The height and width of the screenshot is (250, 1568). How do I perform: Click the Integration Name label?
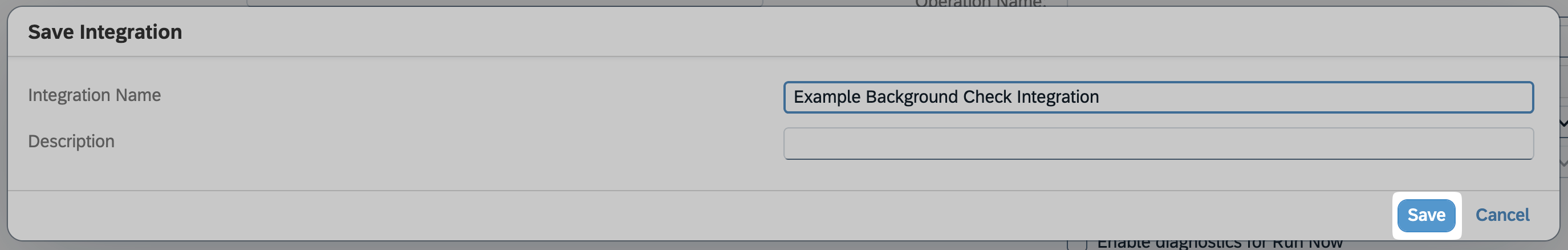click(94, 95)
